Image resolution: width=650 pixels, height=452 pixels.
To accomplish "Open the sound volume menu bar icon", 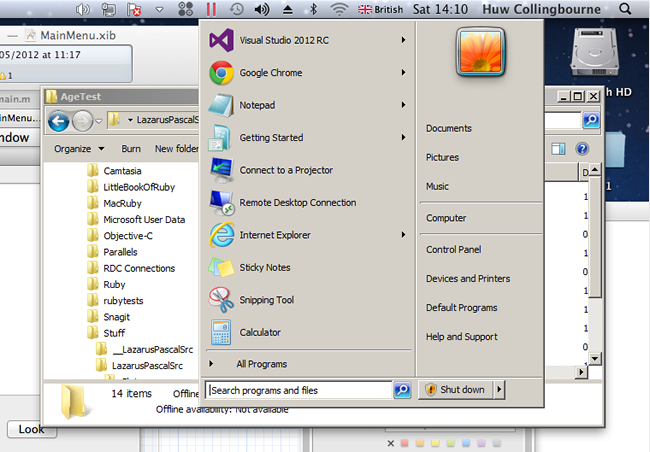I will pos(262,9).
